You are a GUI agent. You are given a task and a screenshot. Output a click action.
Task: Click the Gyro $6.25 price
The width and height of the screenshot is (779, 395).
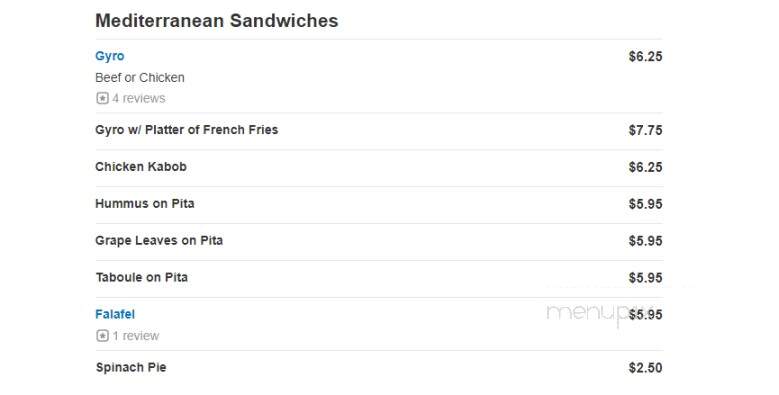pos(645,57)
